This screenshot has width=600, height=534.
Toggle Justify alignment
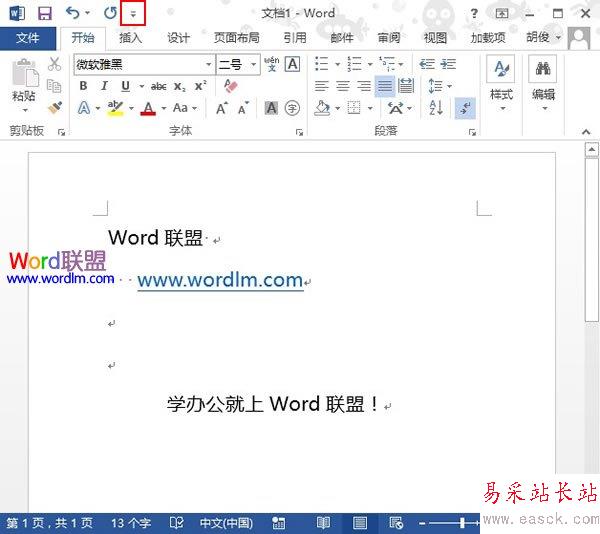[x=385, y=86]
